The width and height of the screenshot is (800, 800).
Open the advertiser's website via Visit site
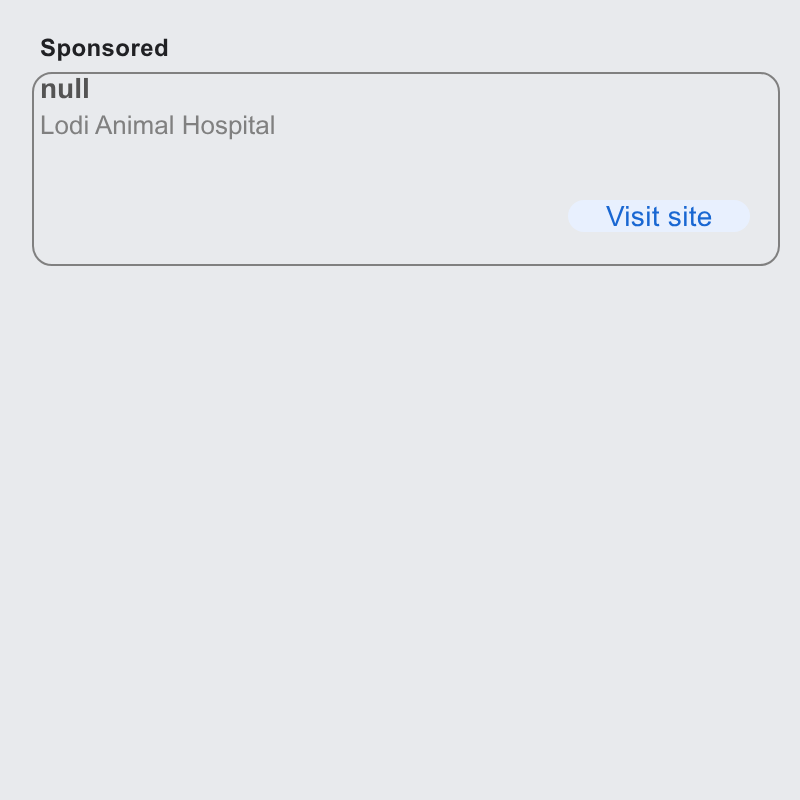[659, 216]
